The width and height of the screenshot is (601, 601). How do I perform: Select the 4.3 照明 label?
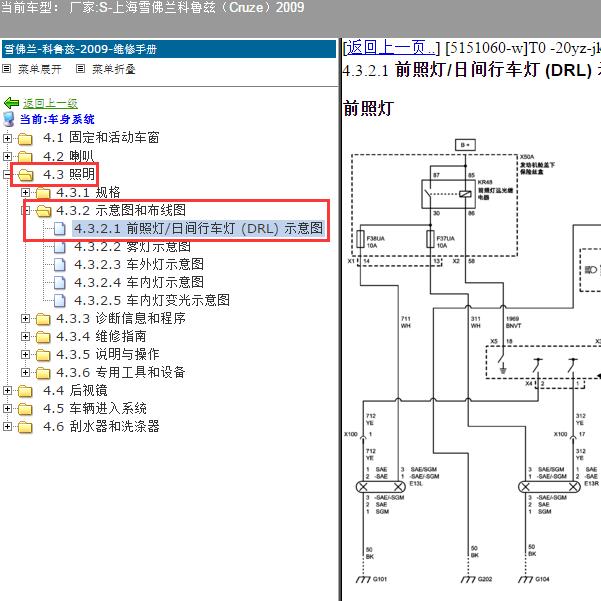[69, 174]
